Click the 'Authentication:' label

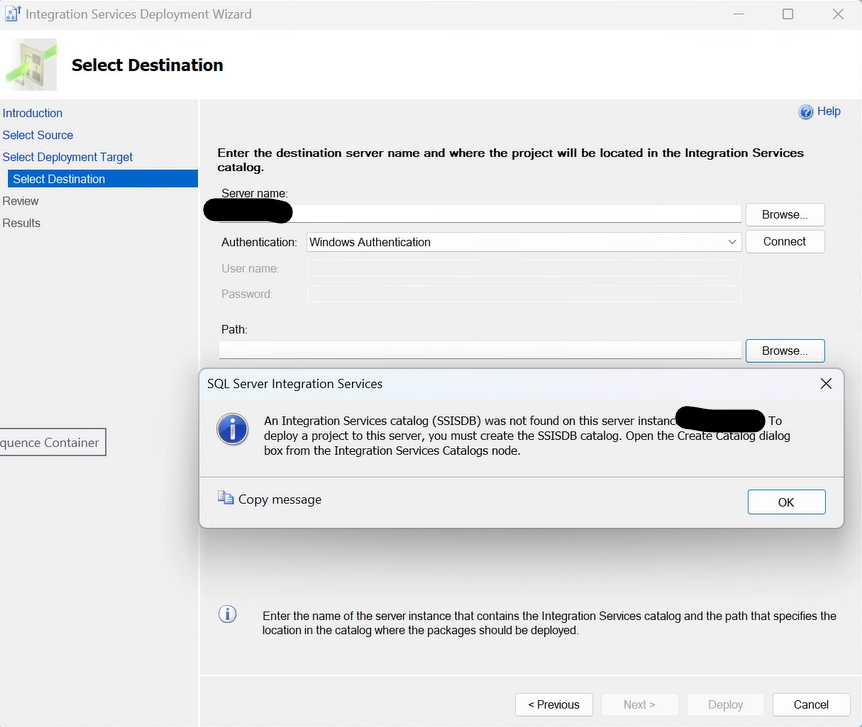click(x=259, y=242)
